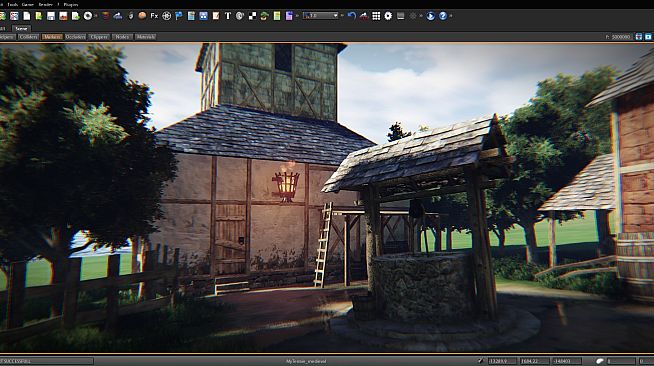The height and width of the screenshot is (366, 654).
Task: Select the T text tool icon
Action: point(228,16)
